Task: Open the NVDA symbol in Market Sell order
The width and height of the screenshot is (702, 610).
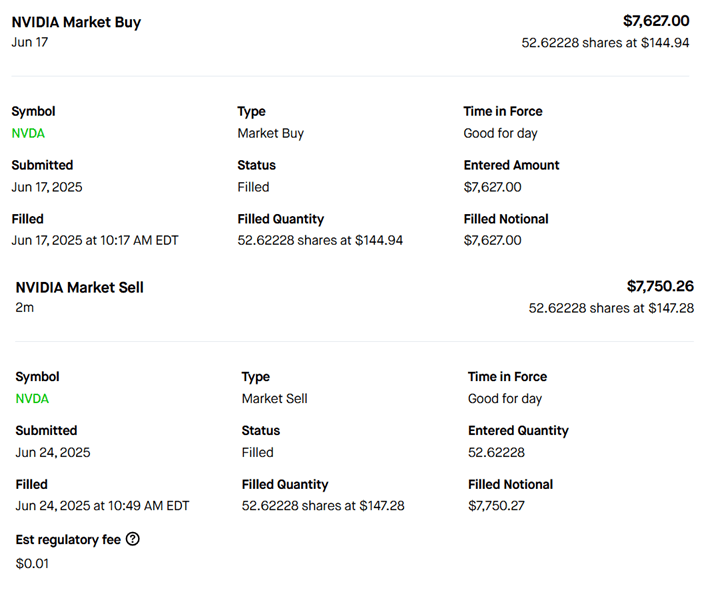Action: click(x=32, y=399)
